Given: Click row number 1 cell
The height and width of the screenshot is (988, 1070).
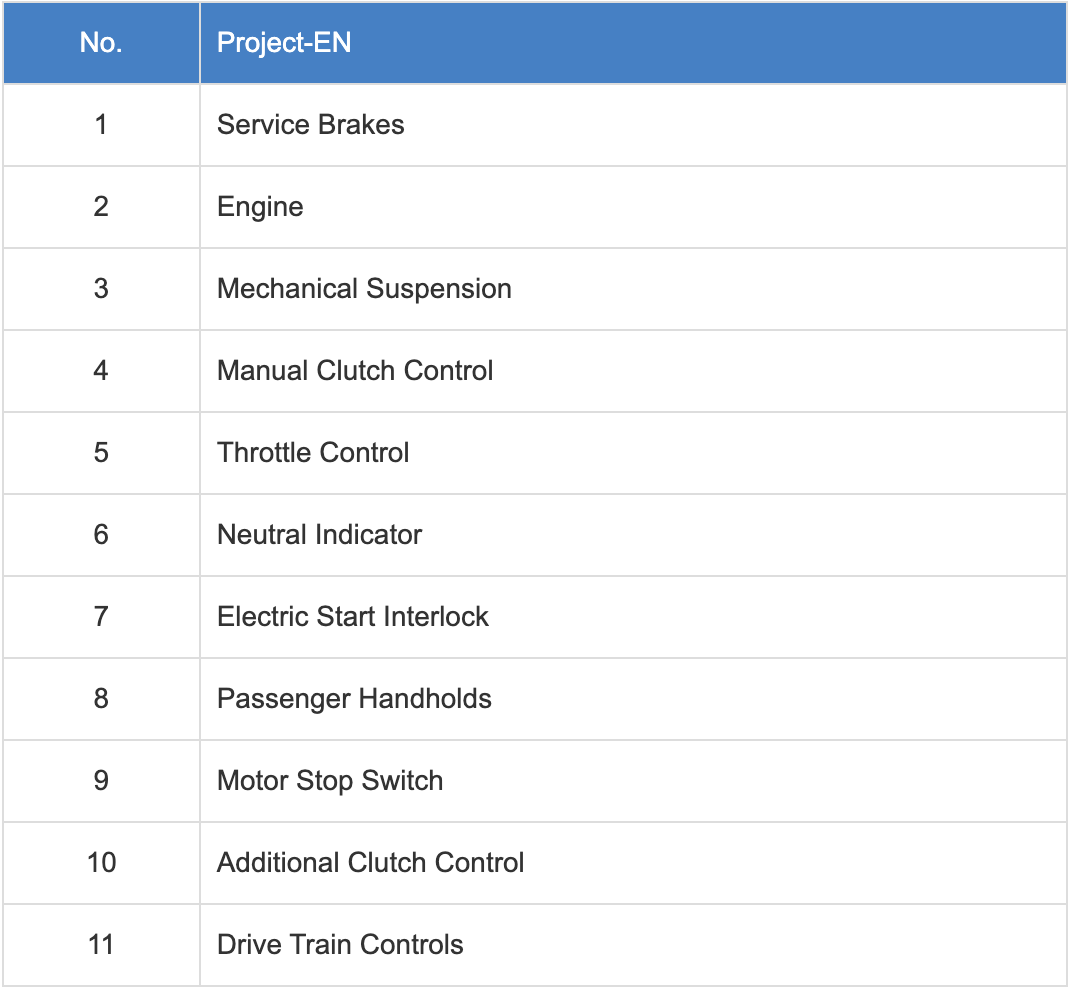Looking at the screenshot, I should 101,125.
